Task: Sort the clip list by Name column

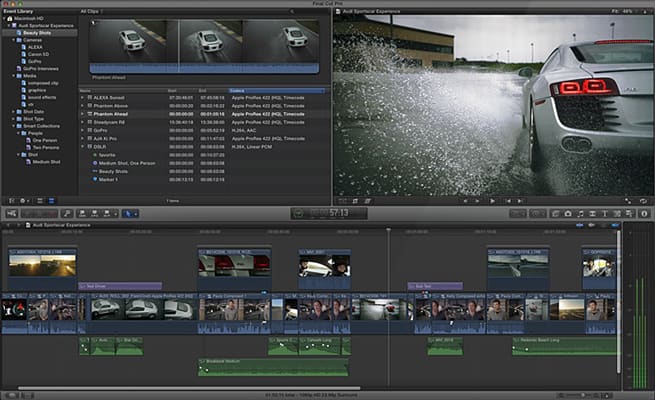Action: point(123,91)
